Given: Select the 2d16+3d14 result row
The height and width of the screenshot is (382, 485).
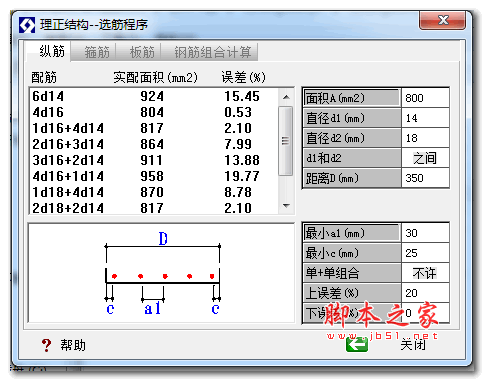Looking at the screenshot, I should [154, 144].
